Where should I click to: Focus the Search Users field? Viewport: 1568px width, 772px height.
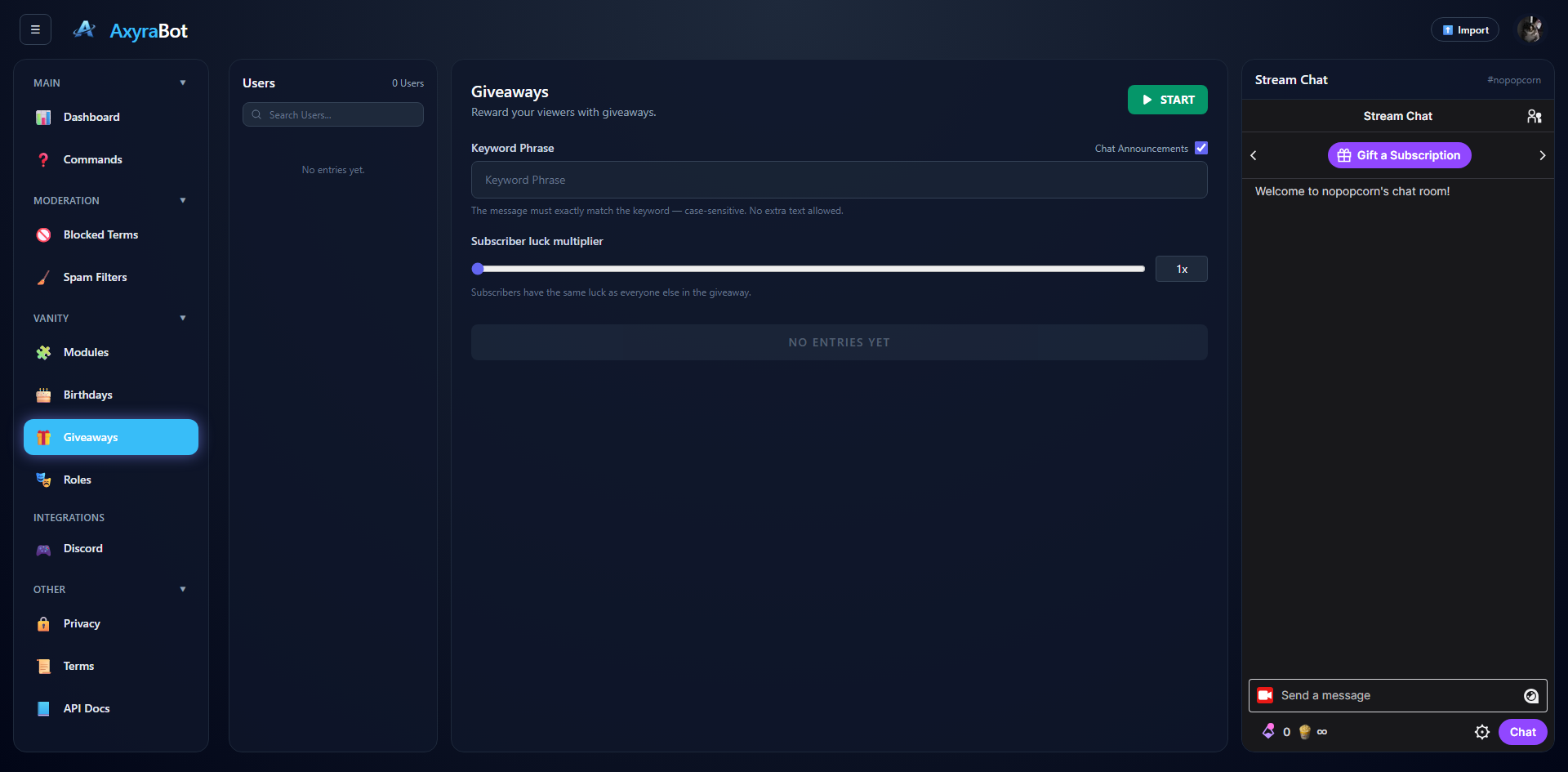click(332, 114)
